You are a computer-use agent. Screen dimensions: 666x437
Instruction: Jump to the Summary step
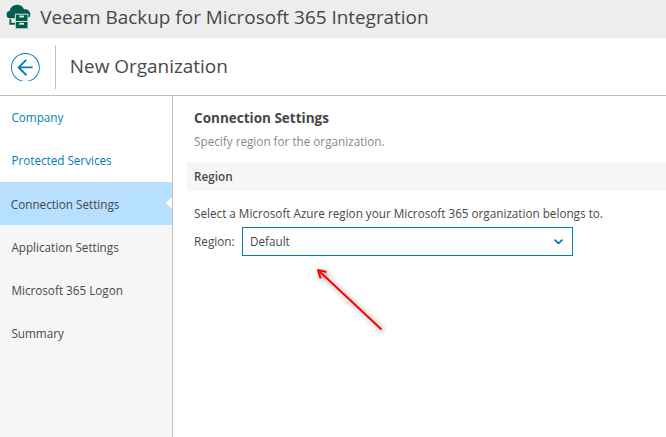(37, 333)
